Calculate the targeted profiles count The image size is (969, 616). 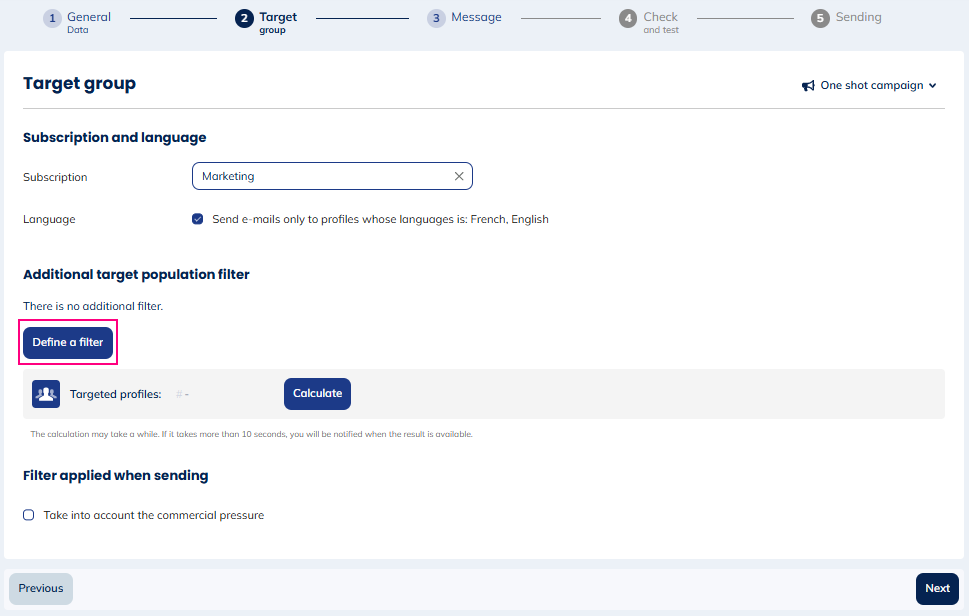coord(317,394)
